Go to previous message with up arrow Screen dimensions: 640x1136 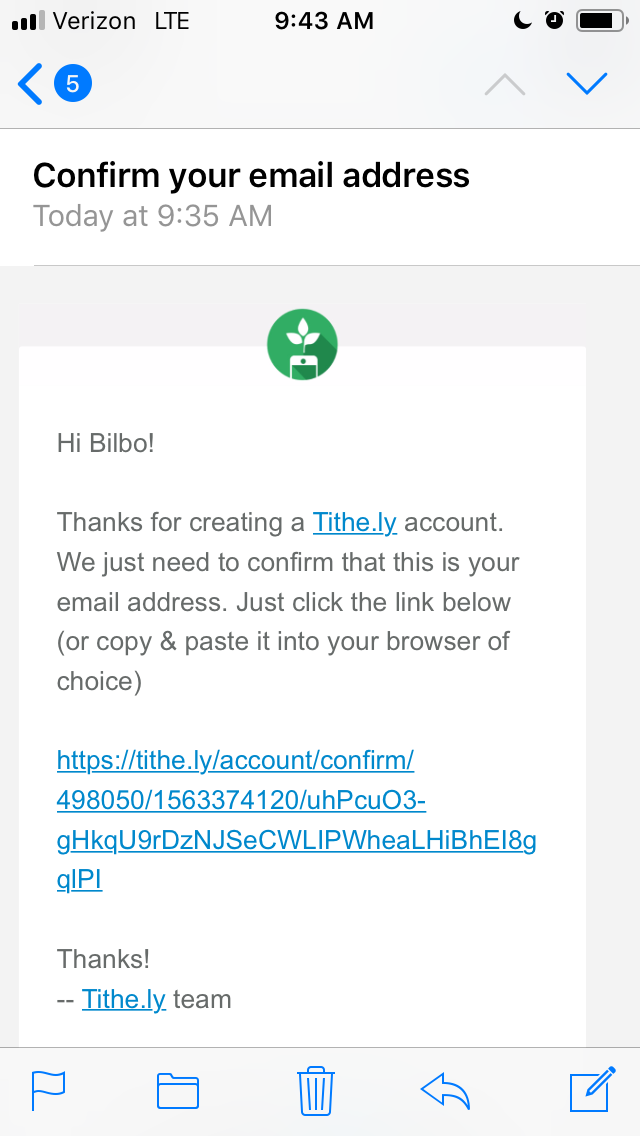coord(505,85)
